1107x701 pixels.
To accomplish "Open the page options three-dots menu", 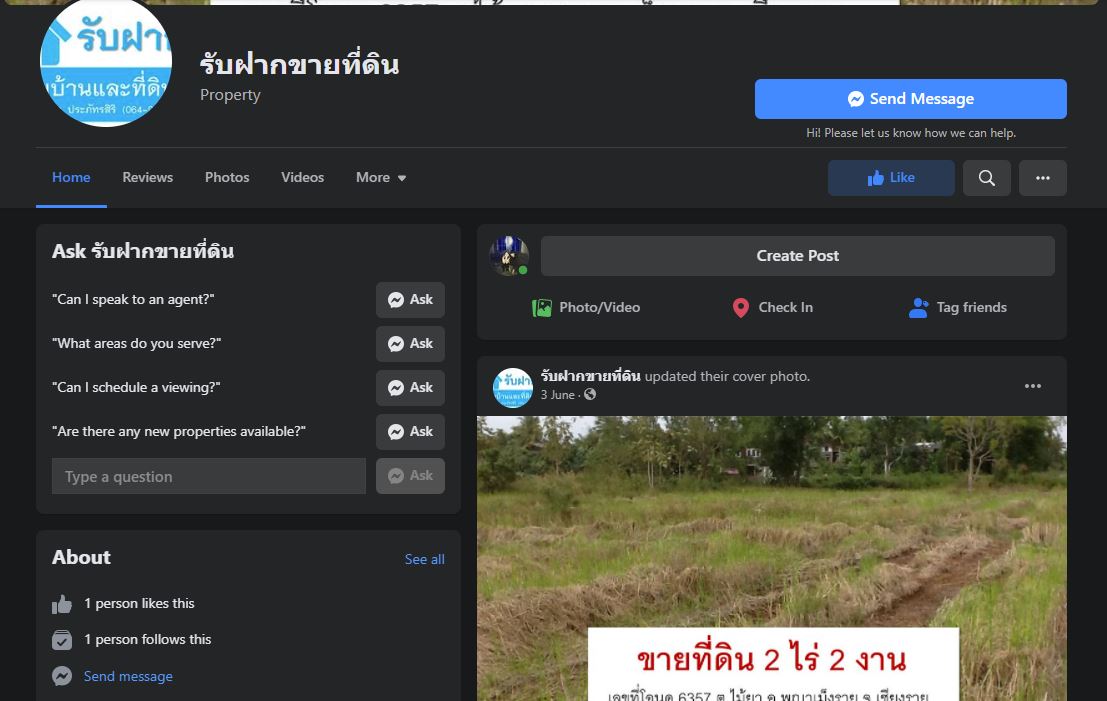I will click(1042, 178).
